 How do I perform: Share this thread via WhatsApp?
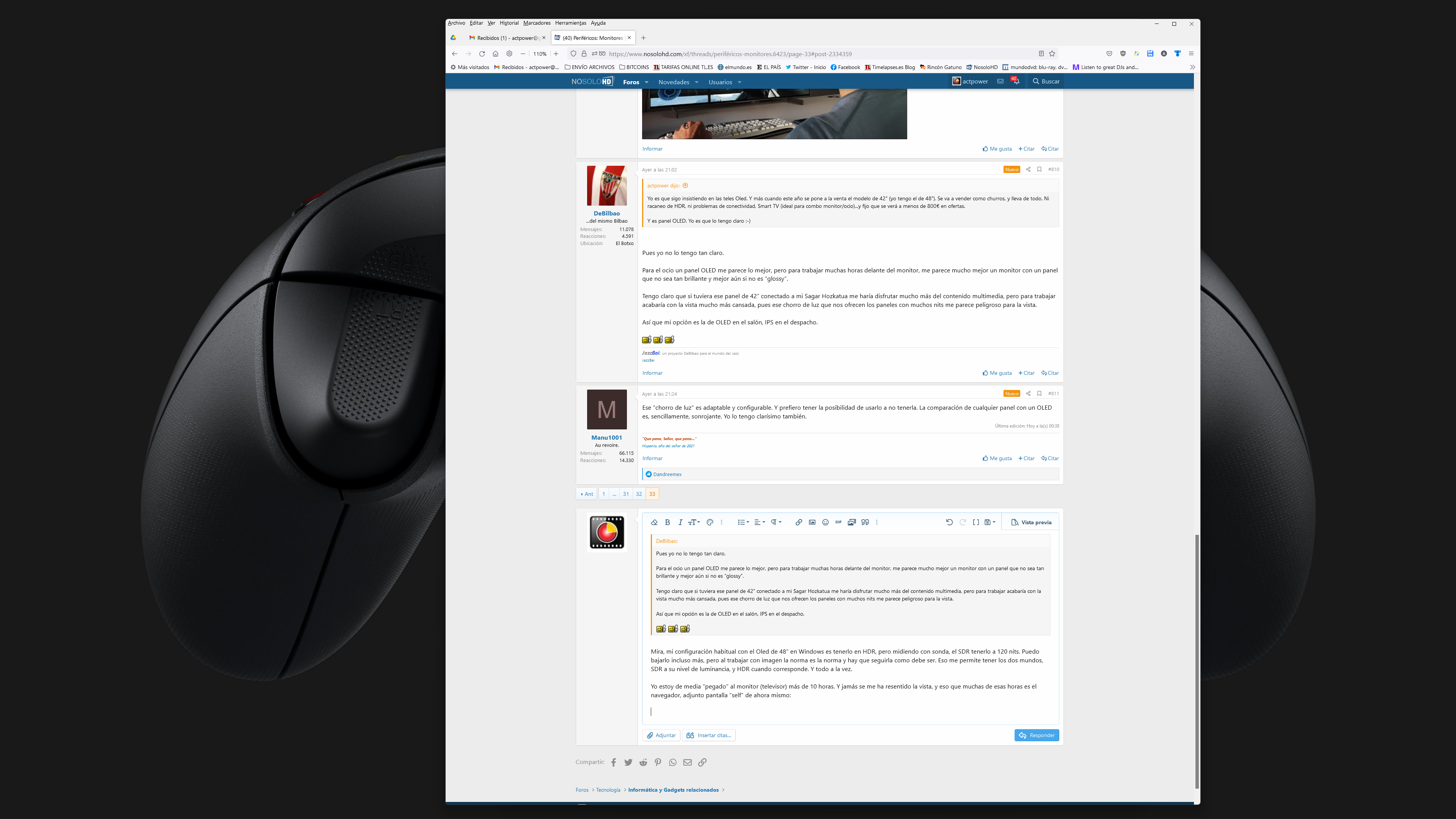coord(672,762)
